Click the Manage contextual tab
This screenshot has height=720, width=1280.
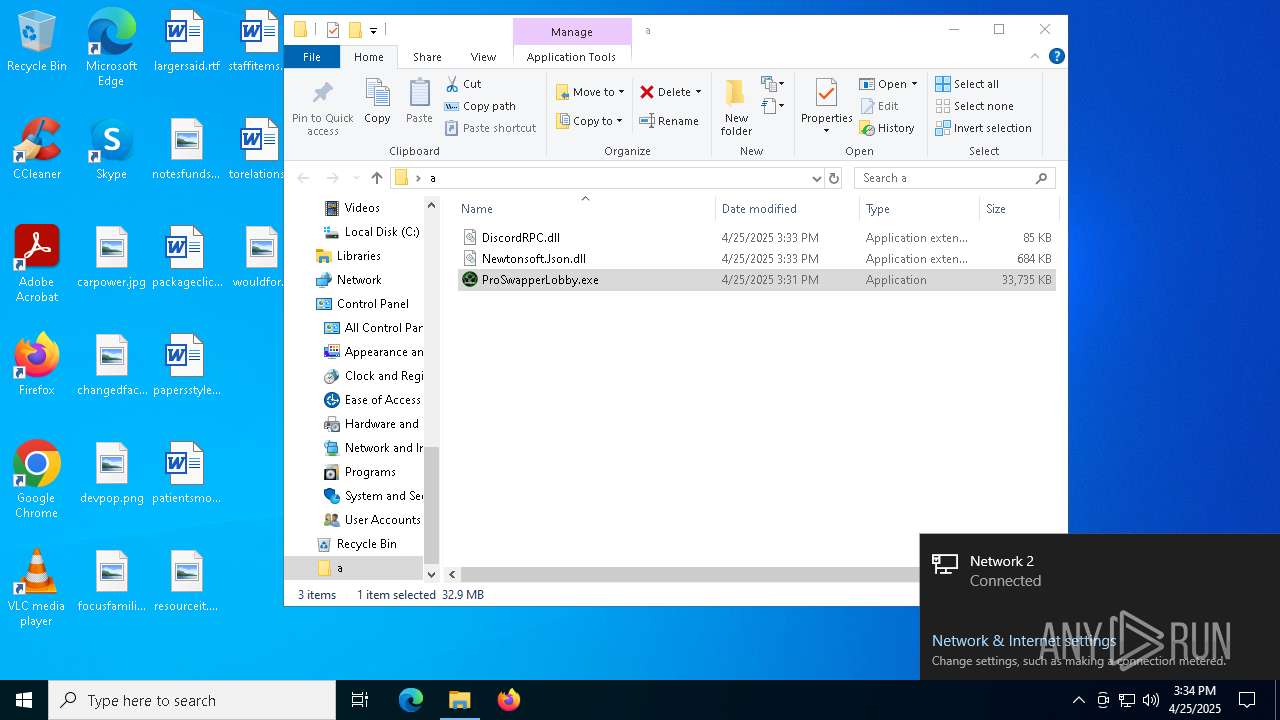tap(572, 32)
